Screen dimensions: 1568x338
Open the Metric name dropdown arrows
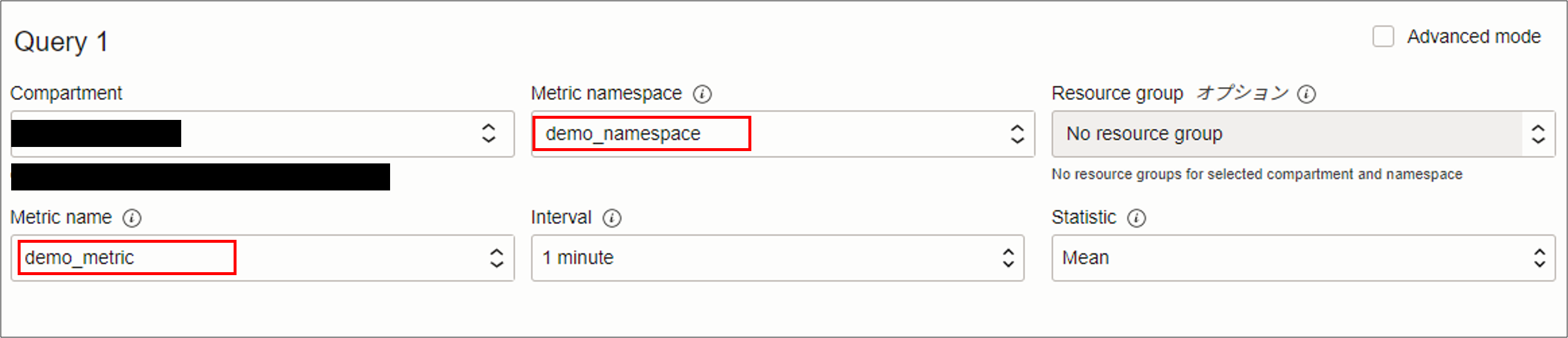497,257
